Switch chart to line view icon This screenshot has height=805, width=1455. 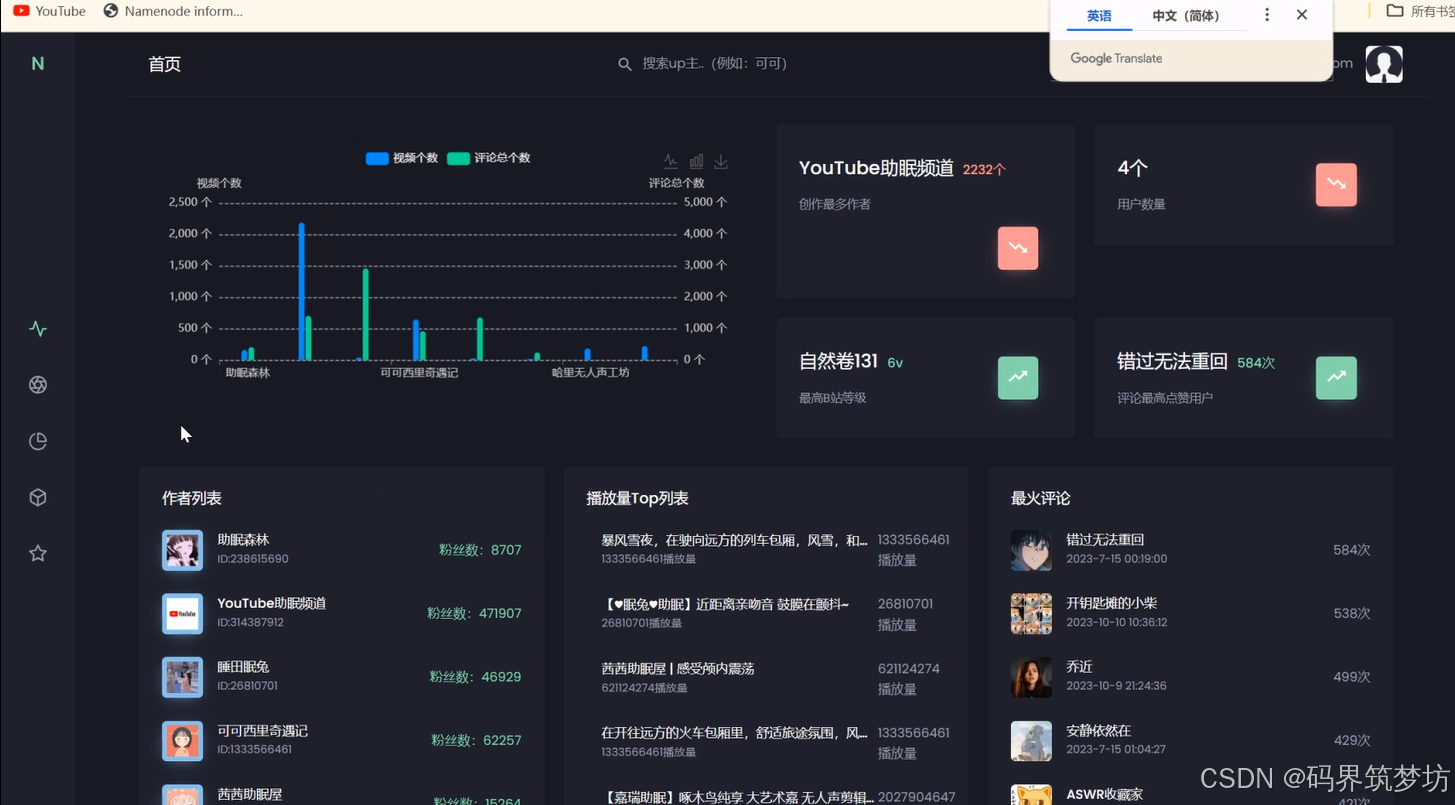pyautogui.click(x=671, y=161)
